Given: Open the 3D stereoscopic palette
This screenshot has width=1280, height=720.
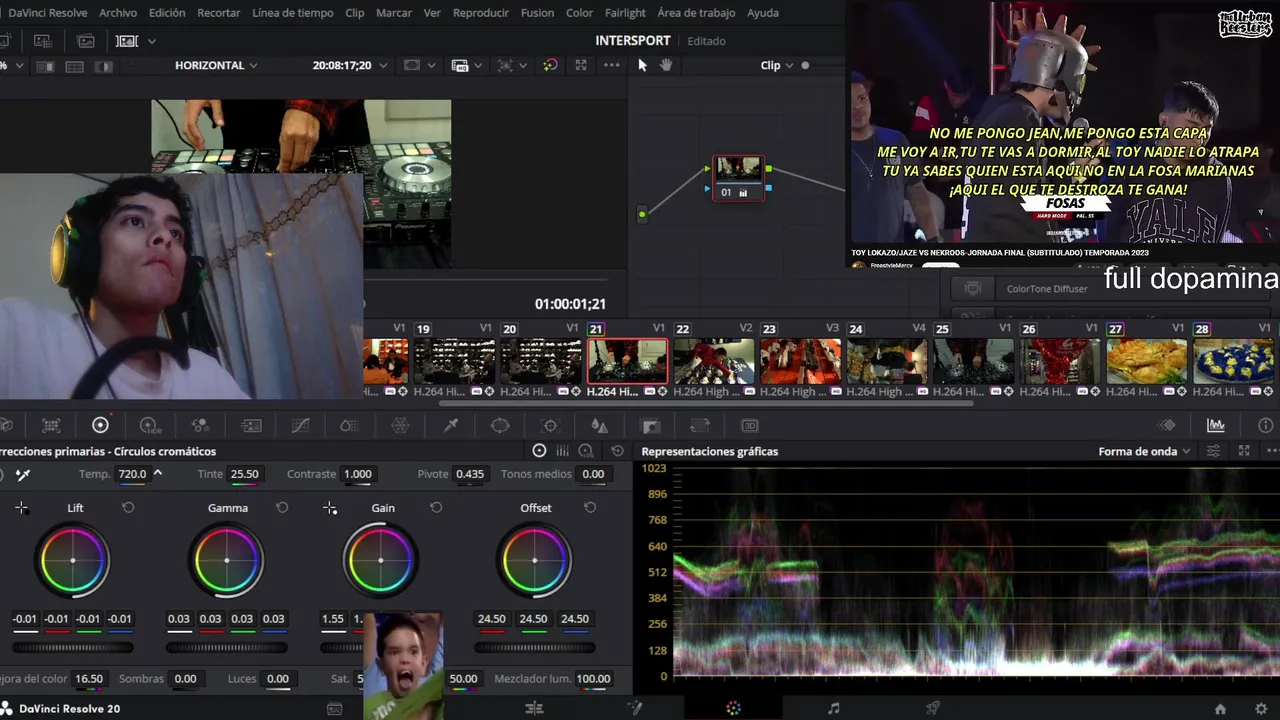Looking at the screenshot, I should click(750, 425).
